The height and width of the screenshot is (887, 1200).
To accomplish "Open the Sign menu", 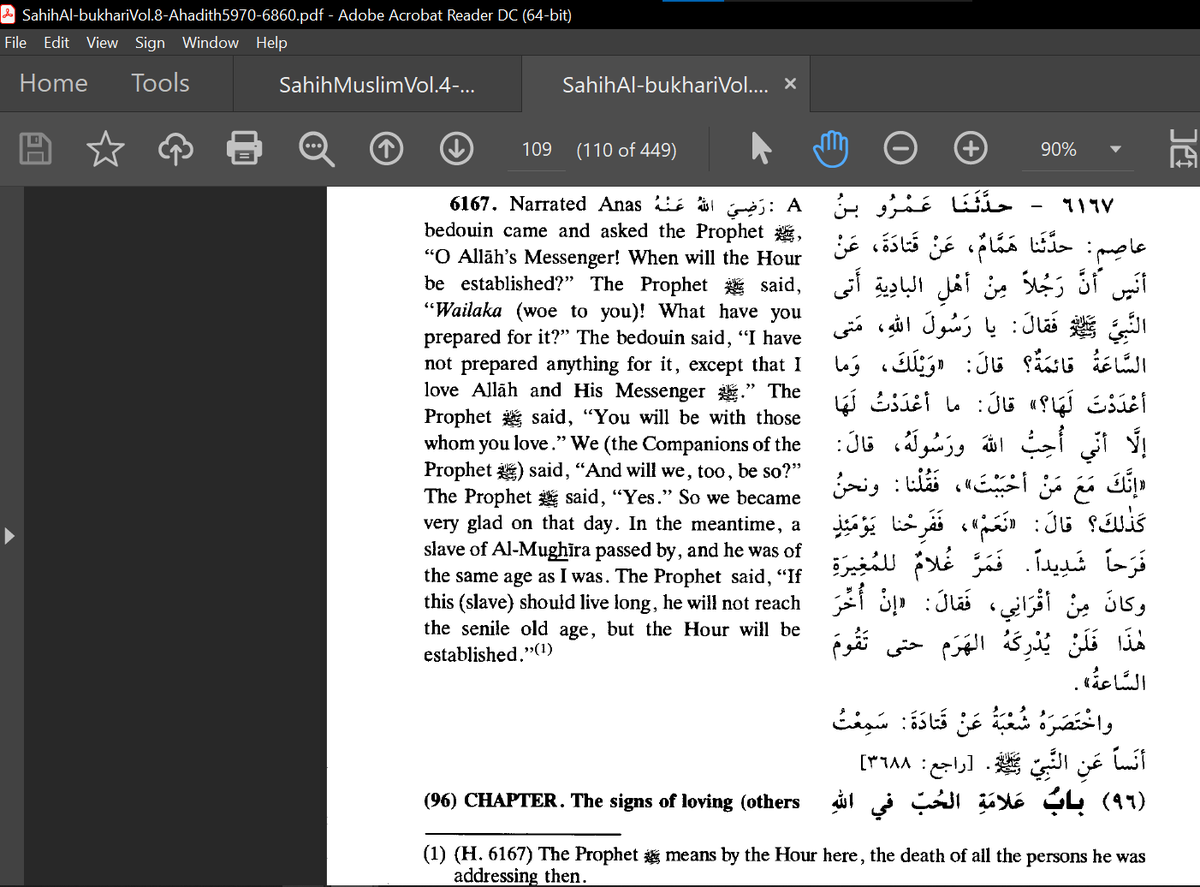I will pyautogui.click(x=150, y=42).
